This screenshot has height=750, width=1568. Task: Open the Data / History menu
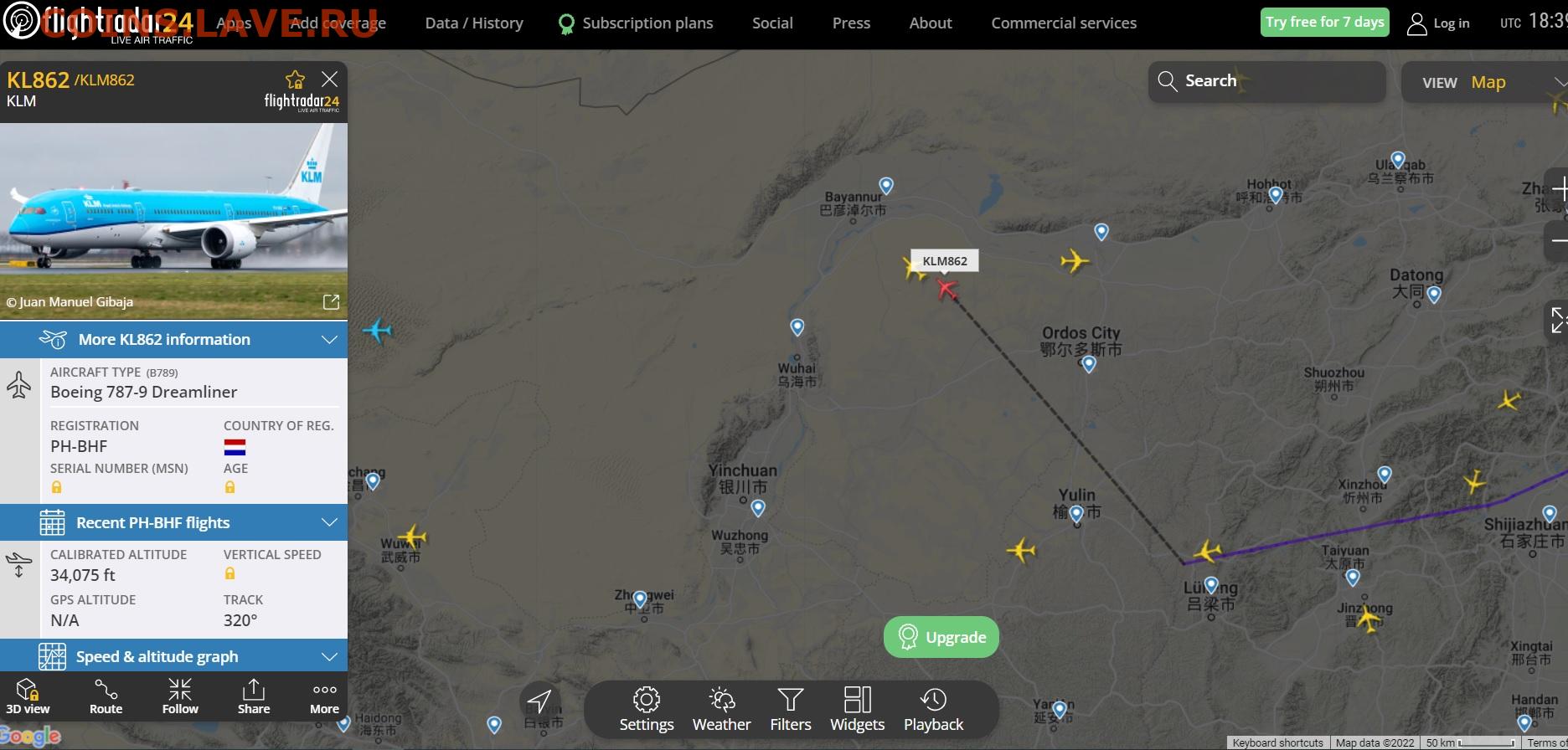(474, 23)
